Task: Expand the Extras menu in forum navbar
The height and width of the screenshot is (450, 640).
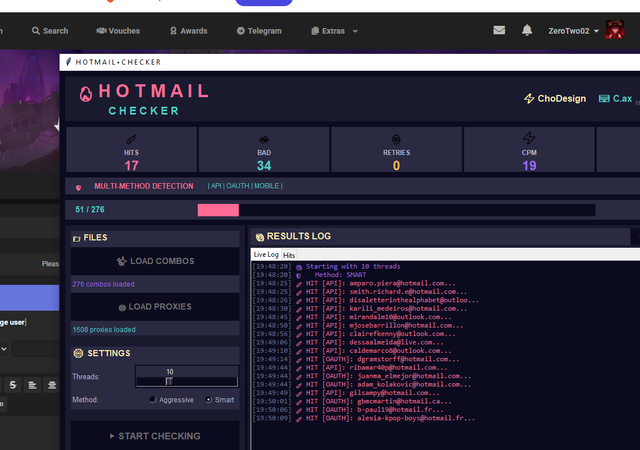Action: pyautogui.click(x=334, y=31)
